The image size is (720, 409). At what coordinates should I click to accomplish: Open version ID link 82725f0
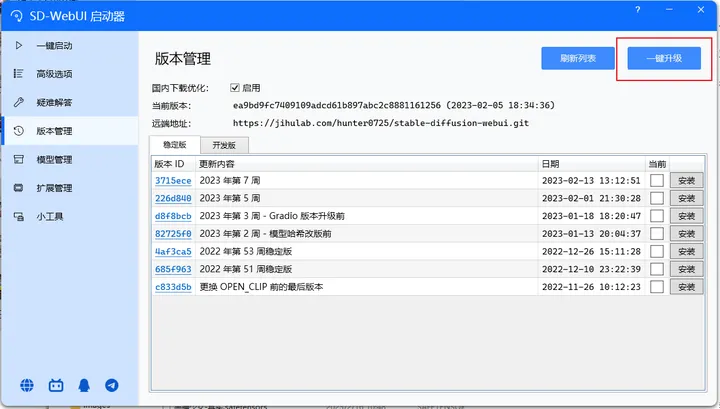(173, 234)
